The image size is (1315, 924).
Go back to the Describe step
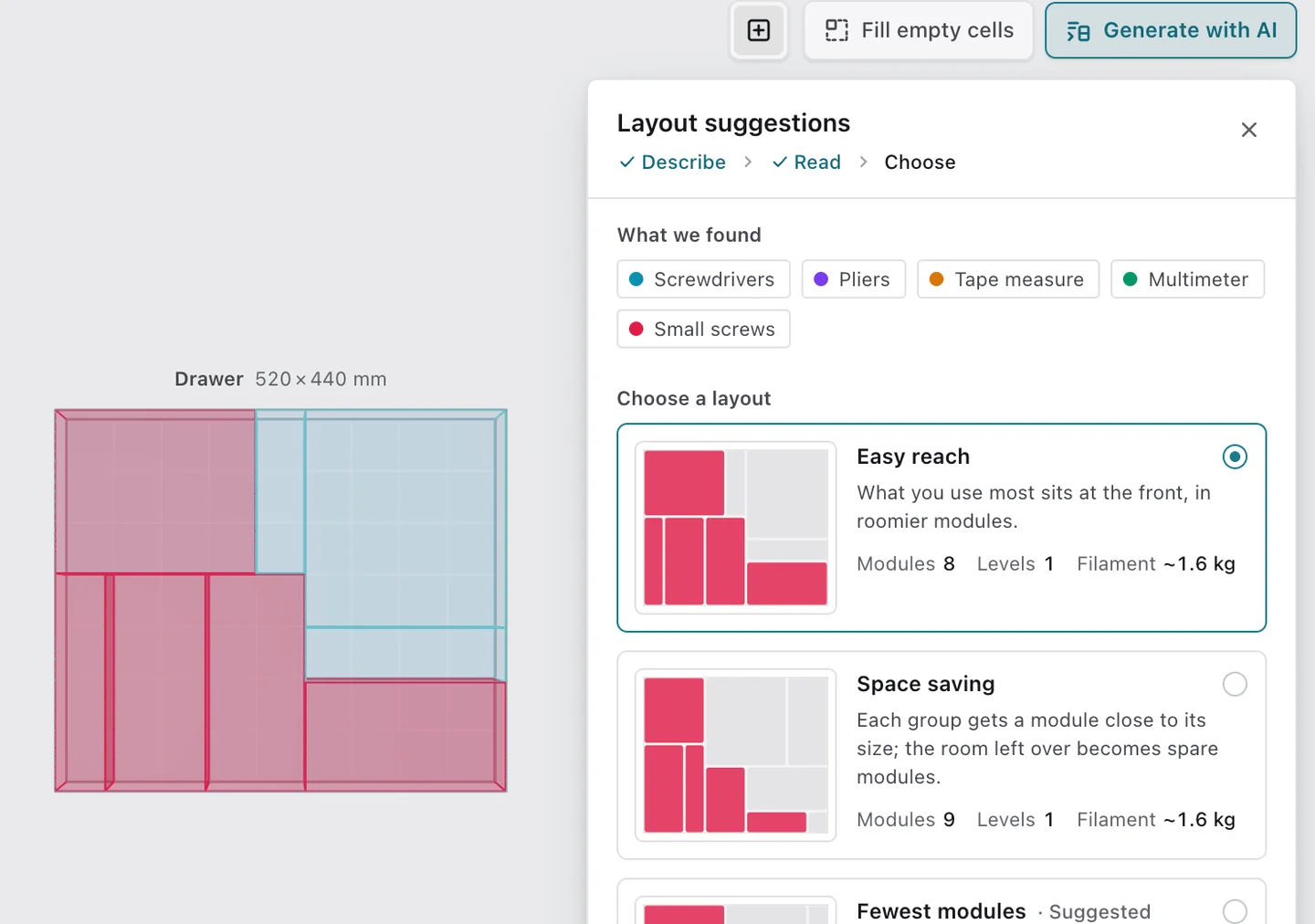[672, 163]
